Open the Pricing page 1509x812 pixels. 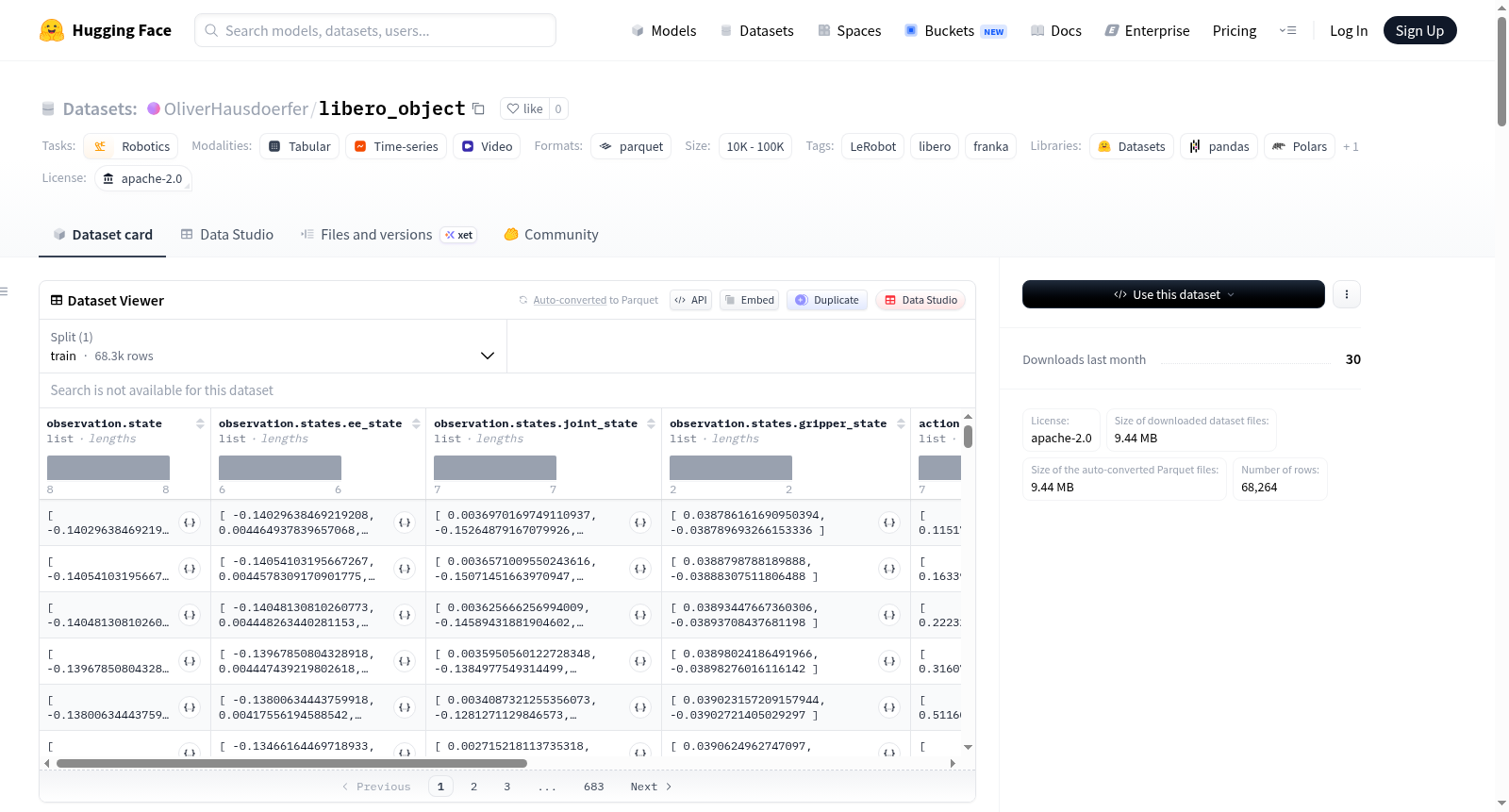pos(1235,30)
